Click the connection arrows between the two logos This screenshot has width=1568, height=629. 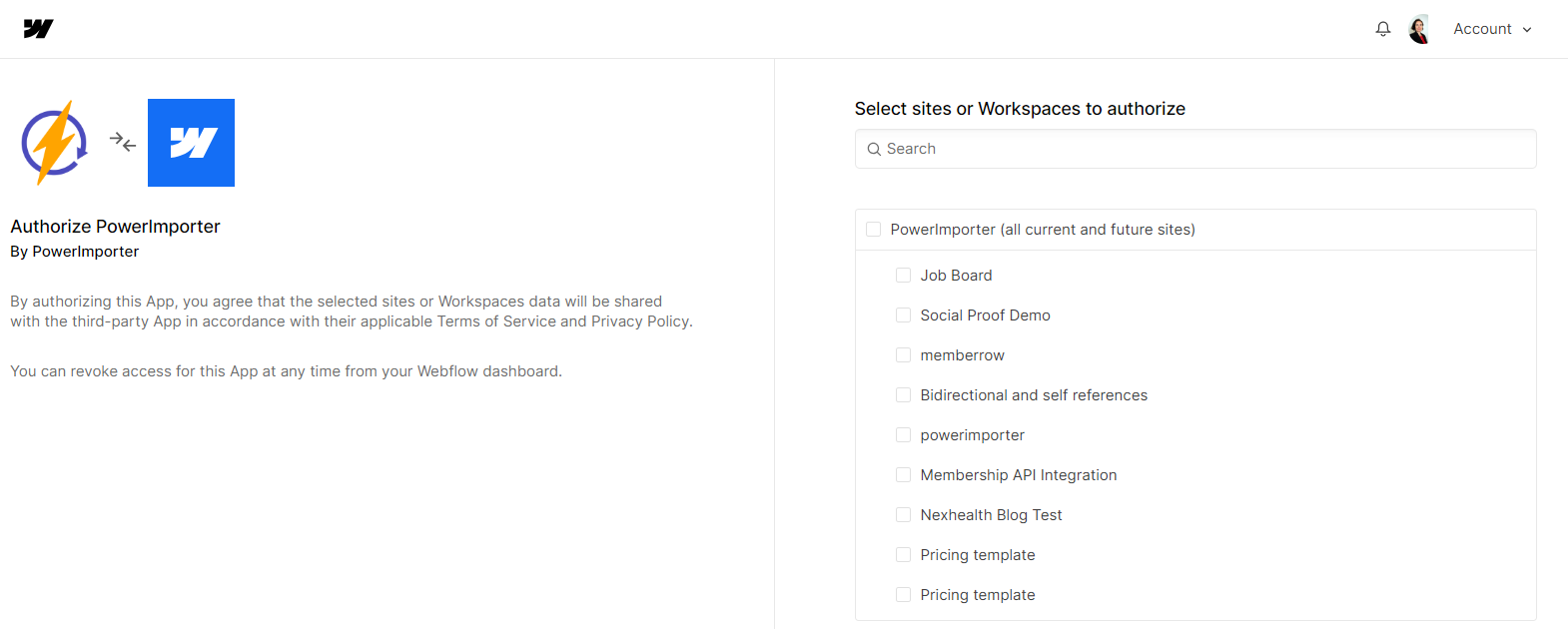tap(122, 142)
